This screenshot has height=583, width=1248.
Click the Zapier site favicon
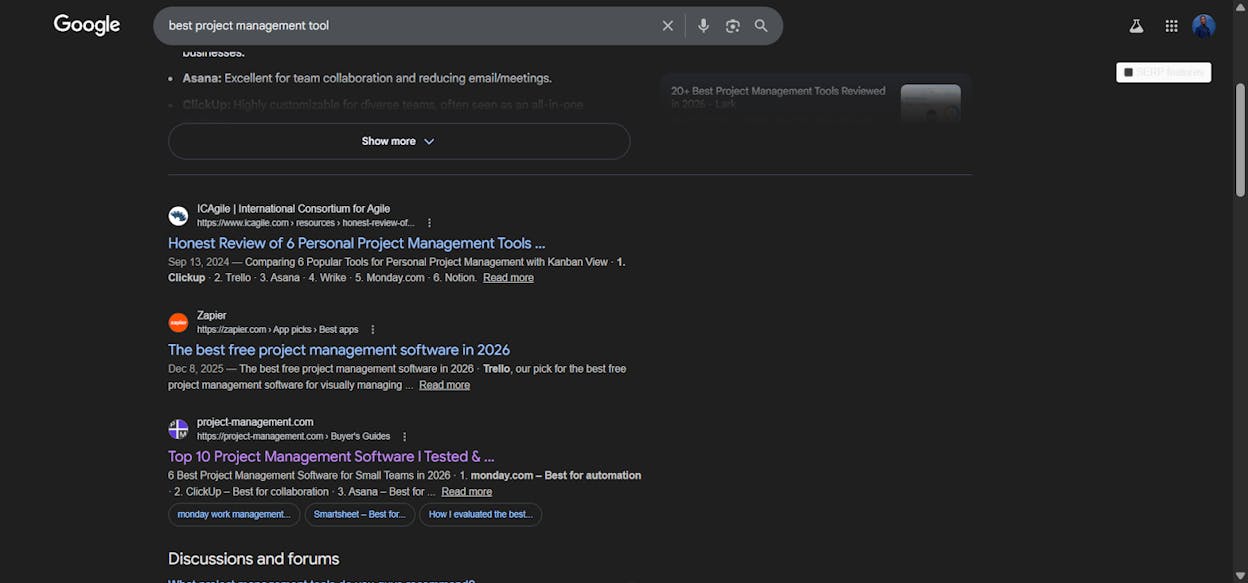[x=178, y=322]
